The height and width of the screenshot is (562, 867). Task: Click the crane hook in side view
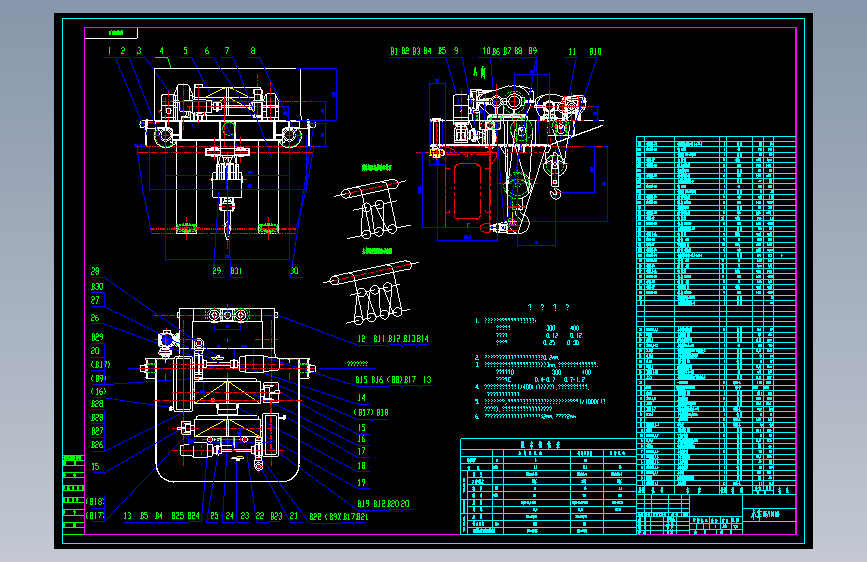click(x=555, y=192)
